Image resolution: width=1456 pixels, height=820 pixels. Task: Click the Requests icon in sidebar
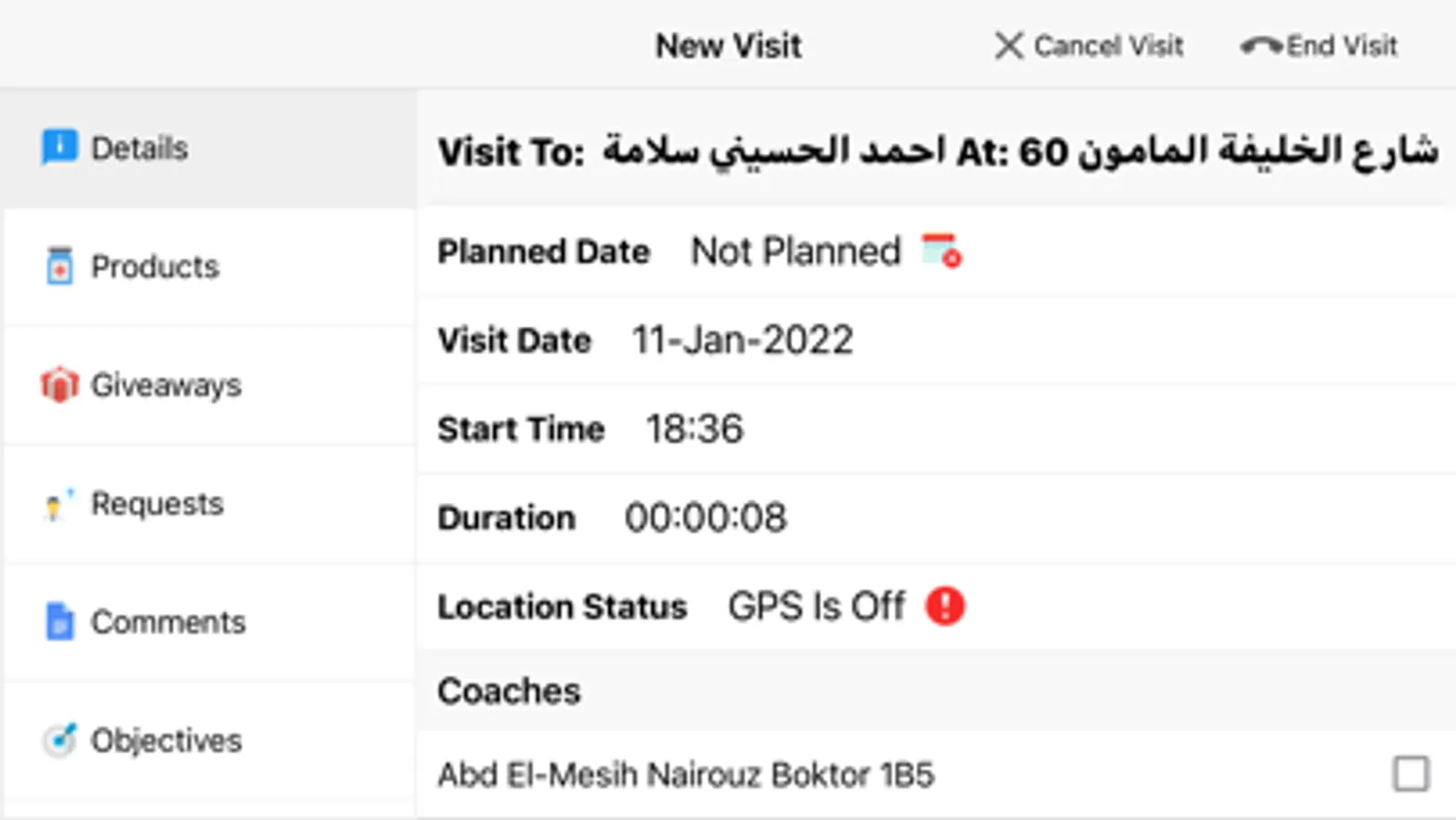(x=56, y=504)
